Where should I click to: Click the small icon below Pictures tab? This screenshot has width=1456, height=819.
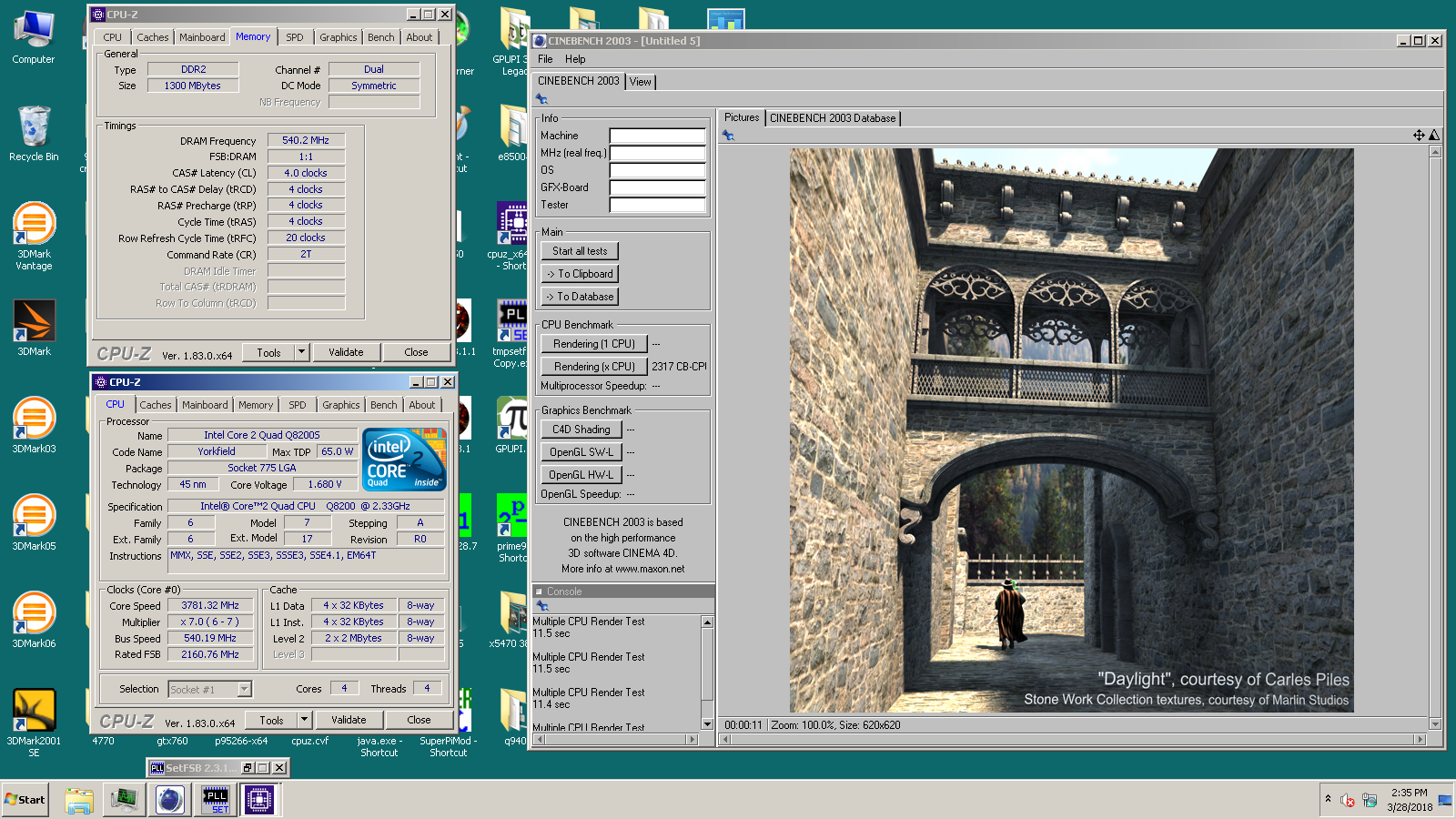click(x=728, y=135)
